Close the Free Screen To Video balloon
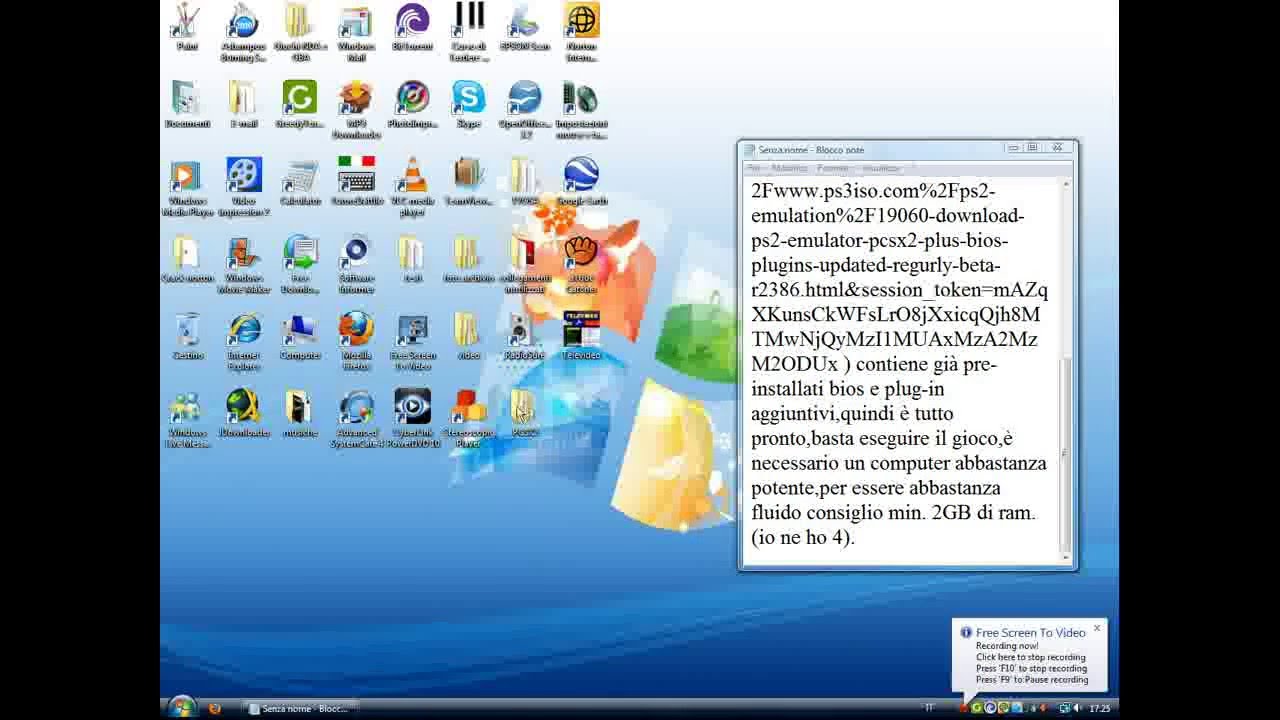 [1097, 628]
